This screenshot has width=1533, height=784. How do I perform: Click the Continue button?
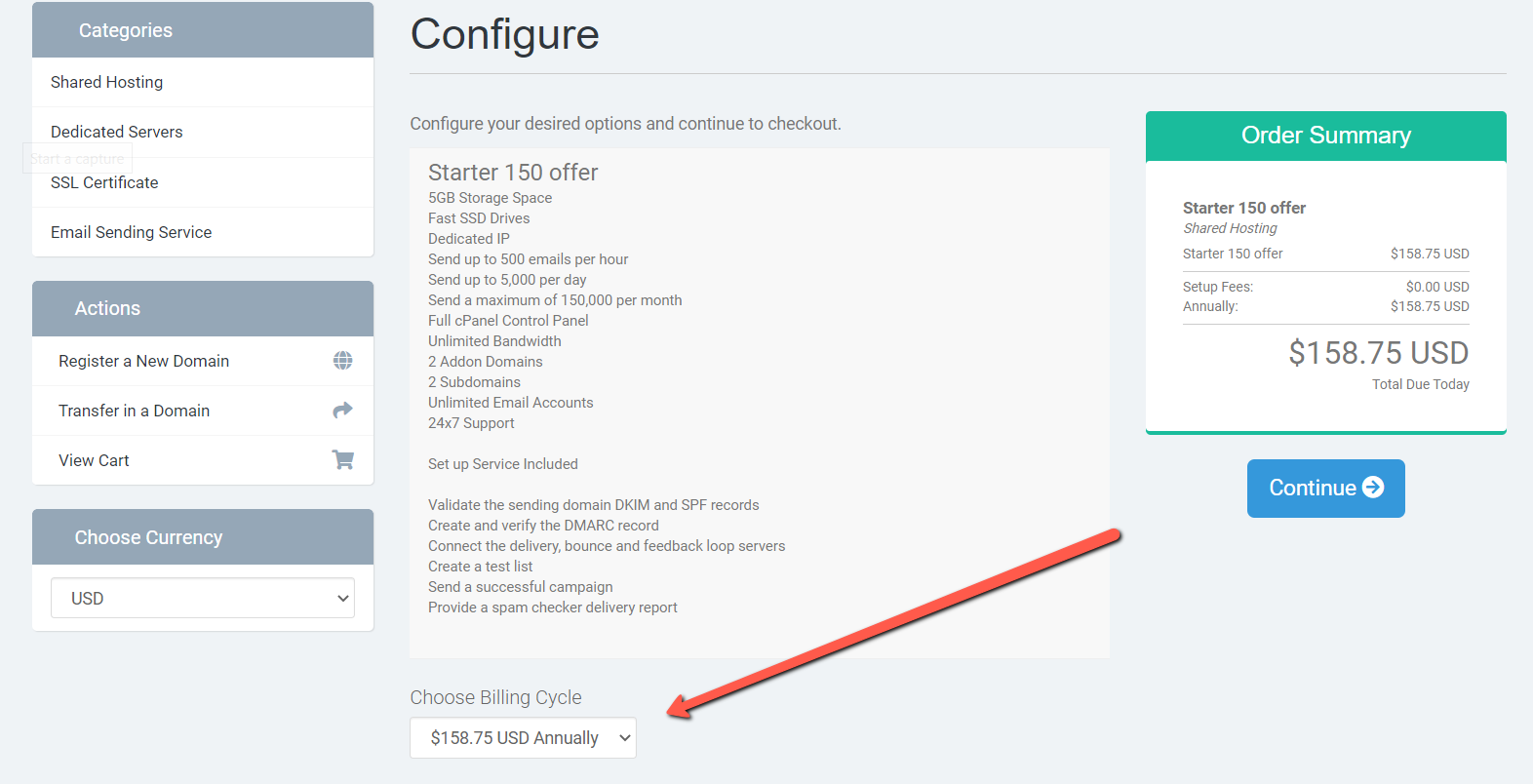1325,488
